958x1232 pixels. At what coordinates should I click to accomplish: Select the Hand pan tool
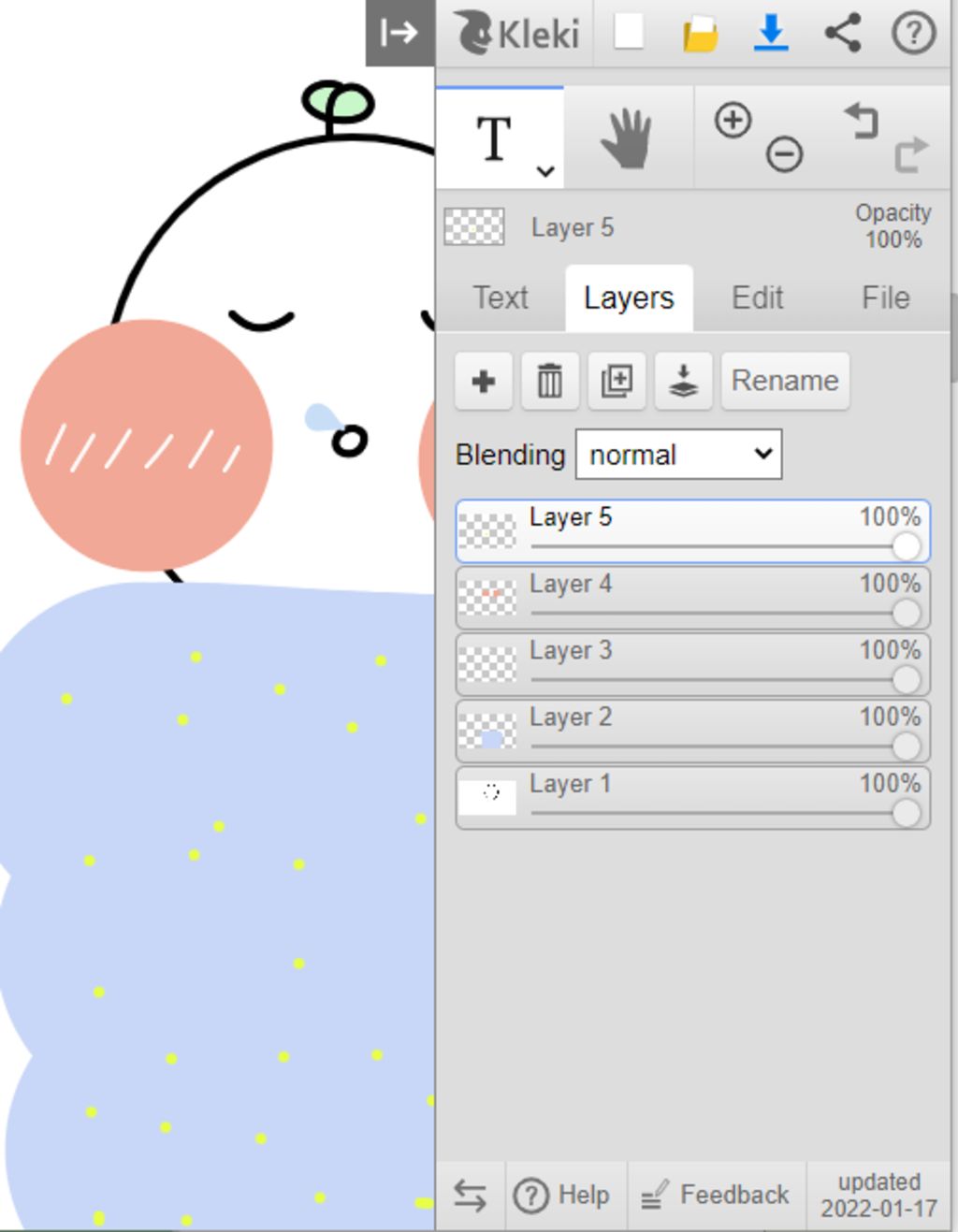click(628, 138)
